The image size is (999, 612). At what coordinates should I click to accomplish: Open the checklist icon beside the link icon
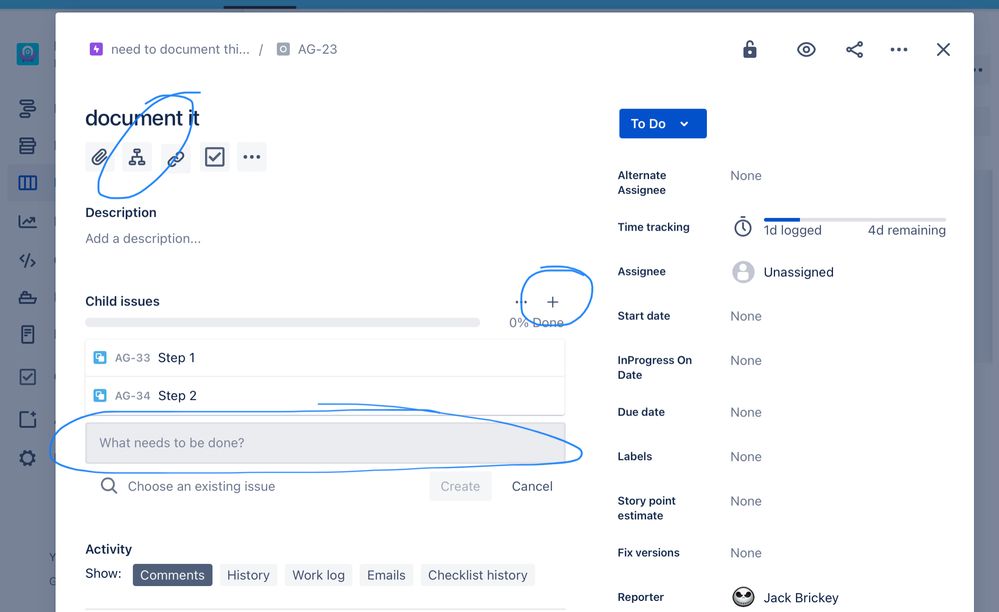pos(213,156)
